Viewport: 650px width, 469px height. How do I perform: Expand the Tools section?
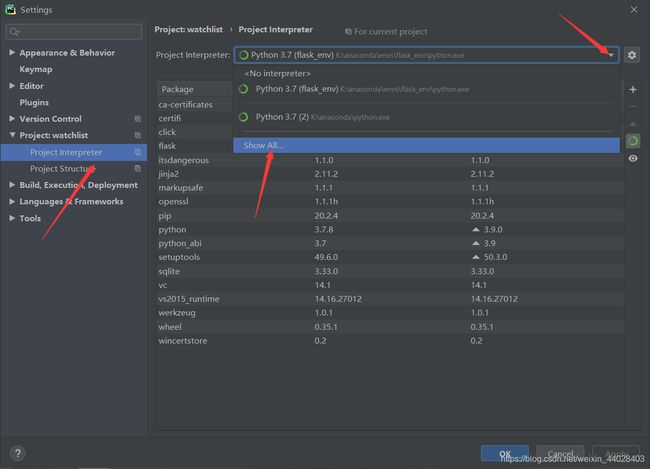(x=12, y=218)
